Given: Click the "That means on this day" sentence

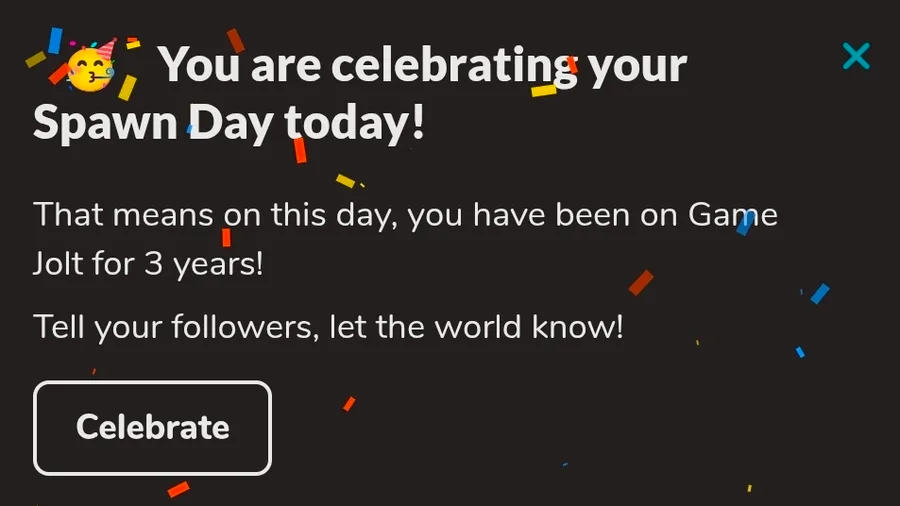Looking at the screenshot, I should [x=405, y=215].
